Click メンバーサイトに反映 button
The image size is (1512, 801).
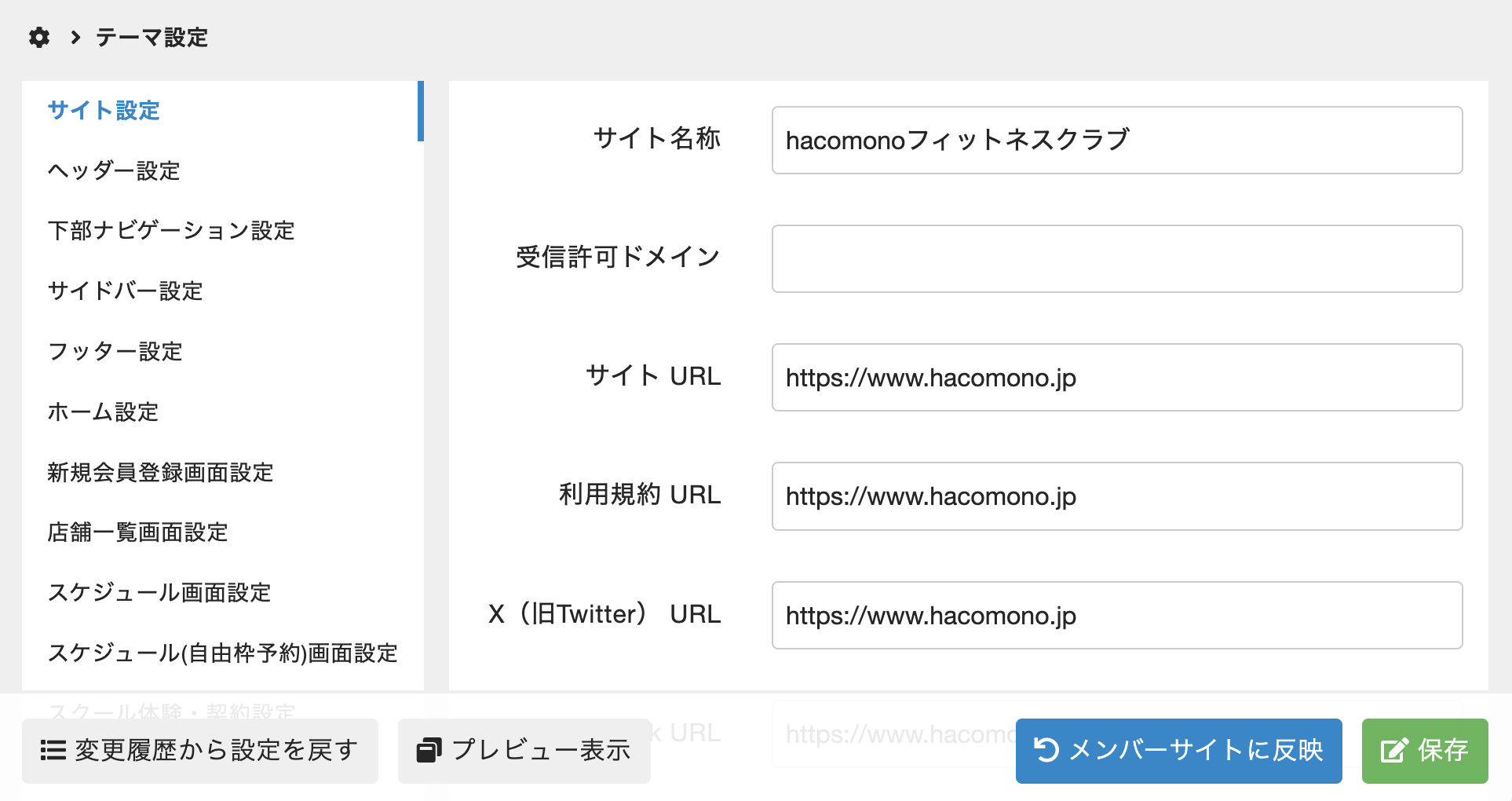coord(1179,751)
